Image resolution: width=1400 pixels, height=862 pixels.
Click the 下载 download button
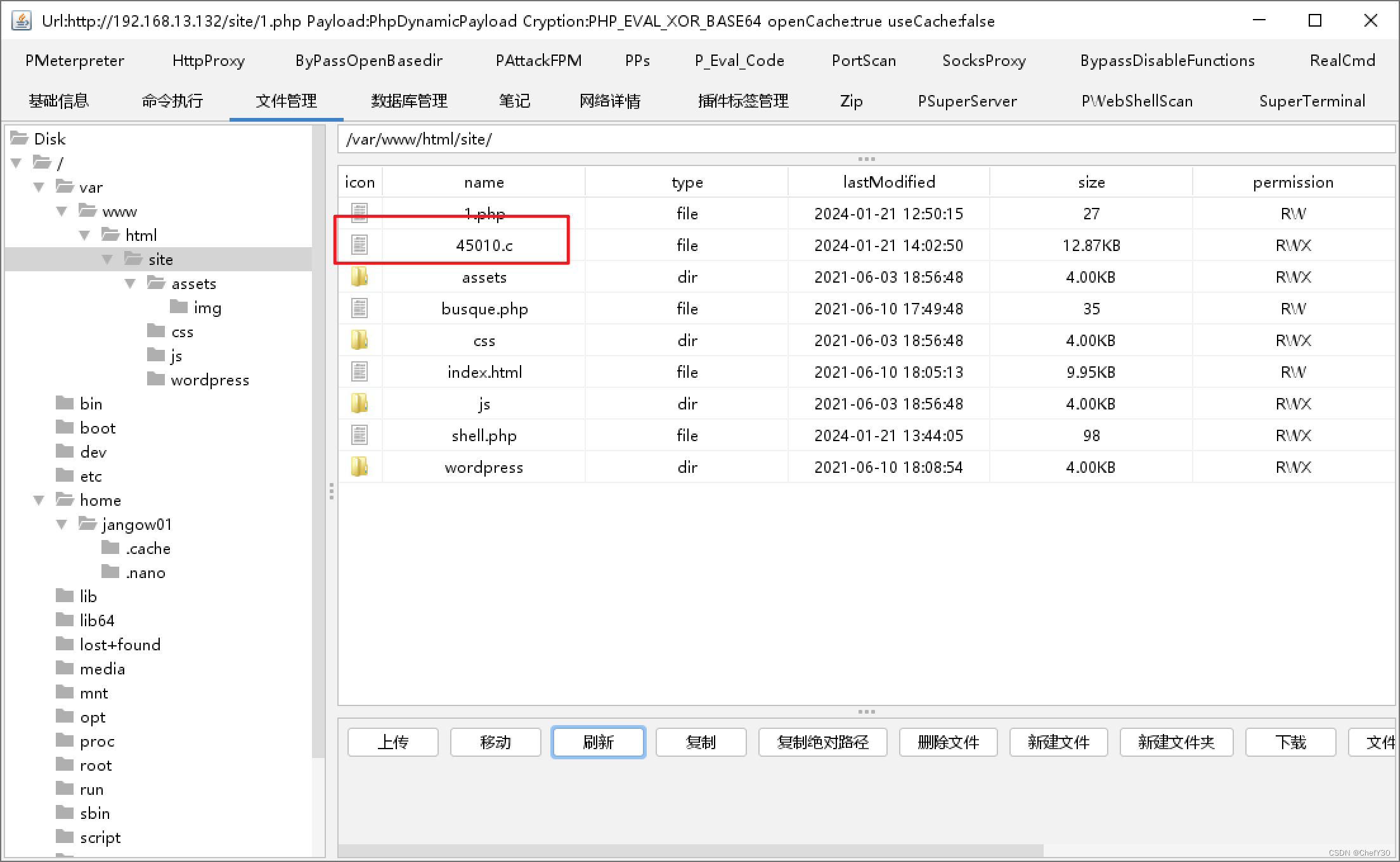pos(1290,742)
